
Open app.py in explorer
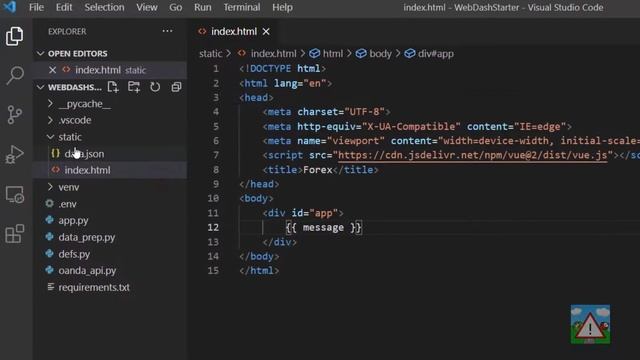(73, 220)
